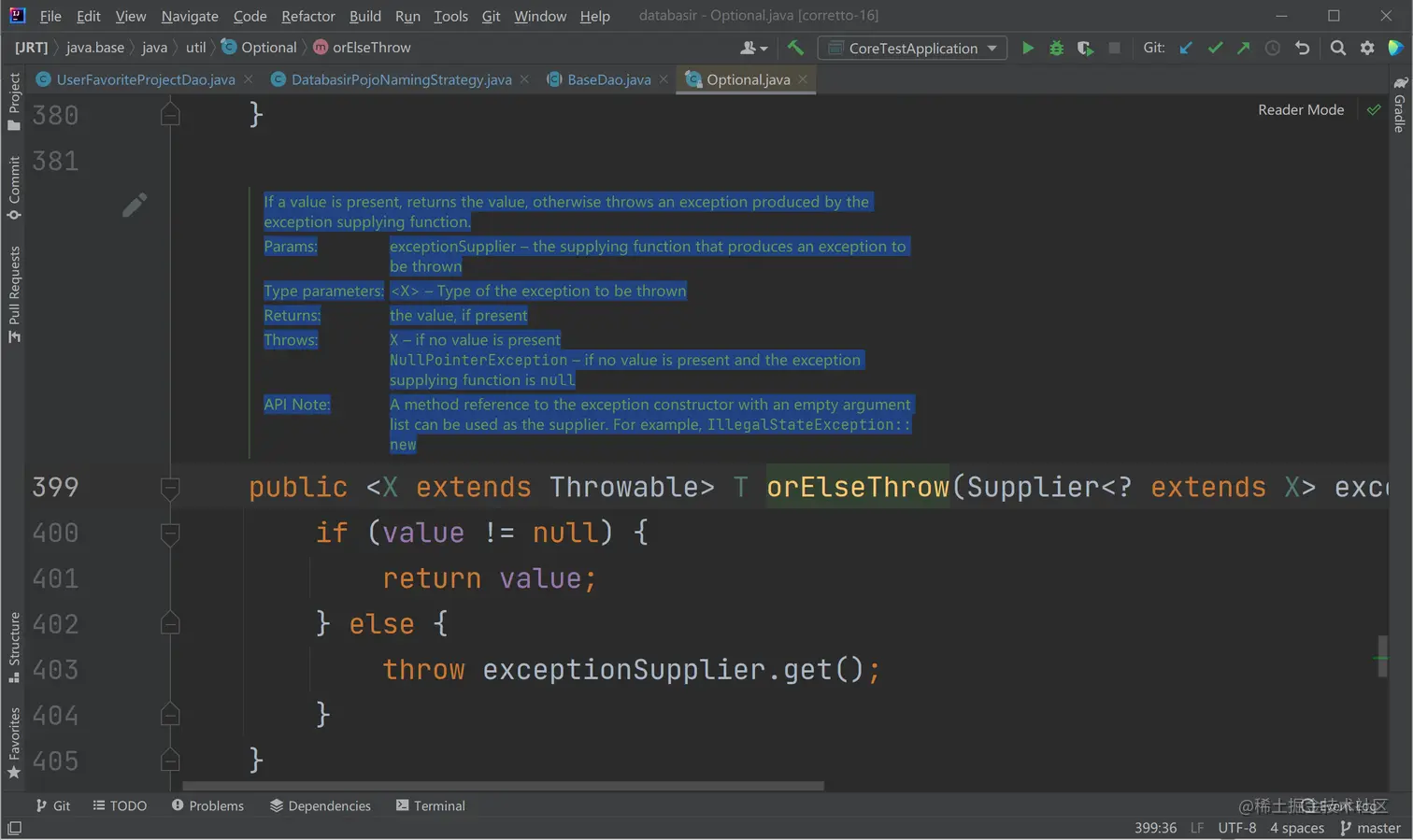
Task: Run CoreTestApplication with the green play icon
Action: pyautogui.click(x=1028, y=48)
